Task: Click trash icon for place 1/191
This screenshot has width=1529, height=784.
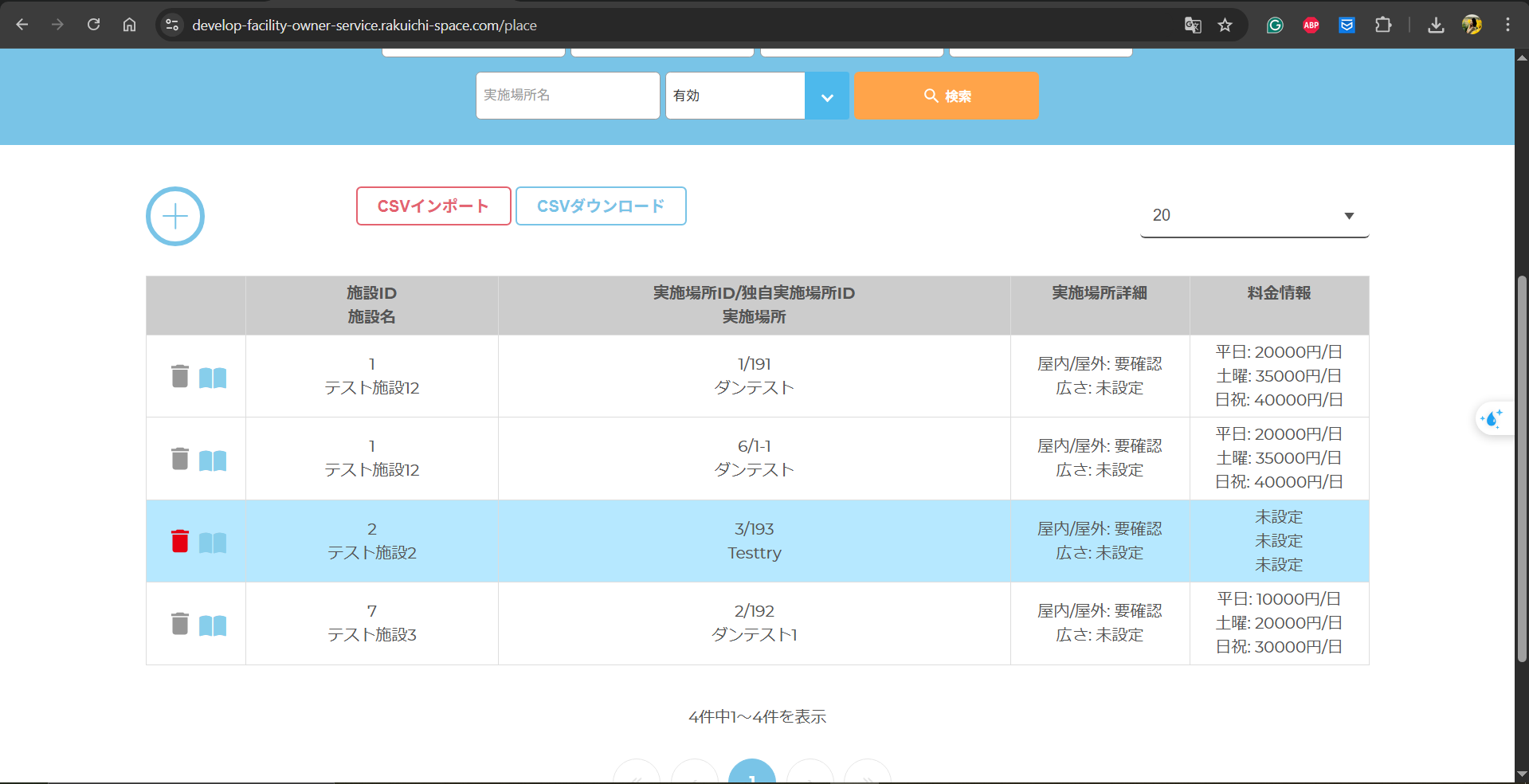Action: point(180,376)
